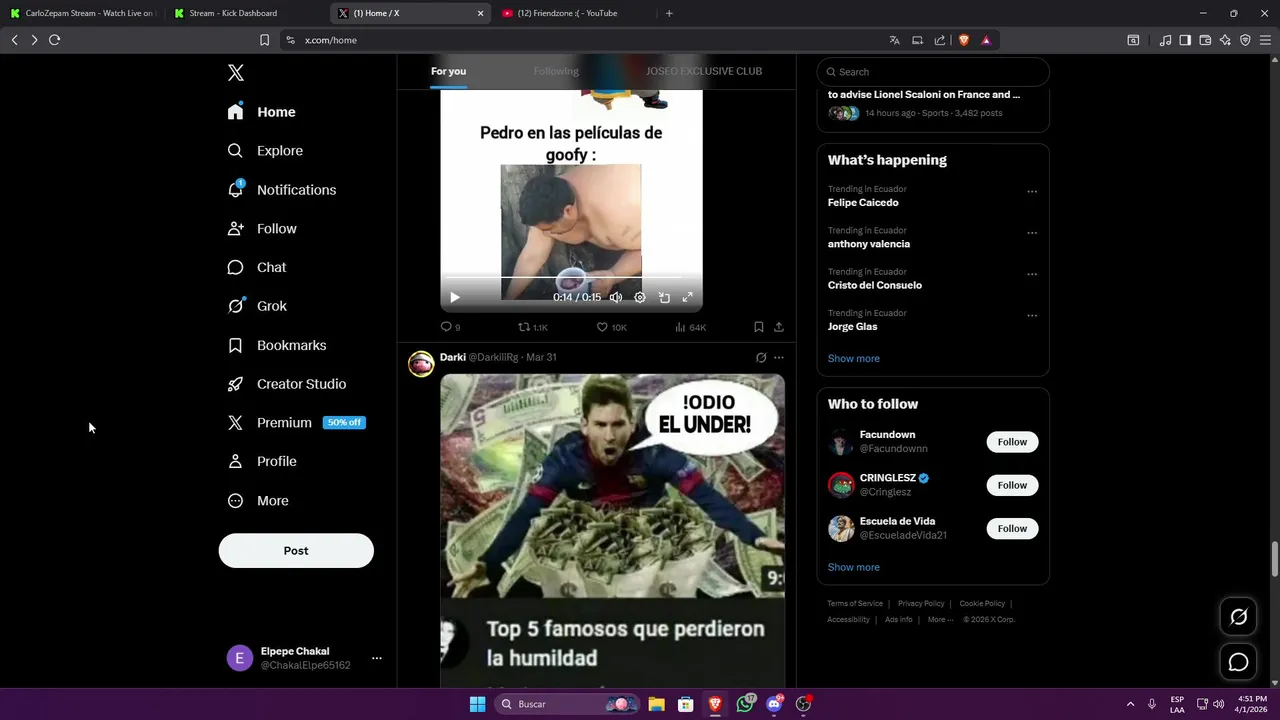
Task: Click the Post button
Action: pos(296,551)
